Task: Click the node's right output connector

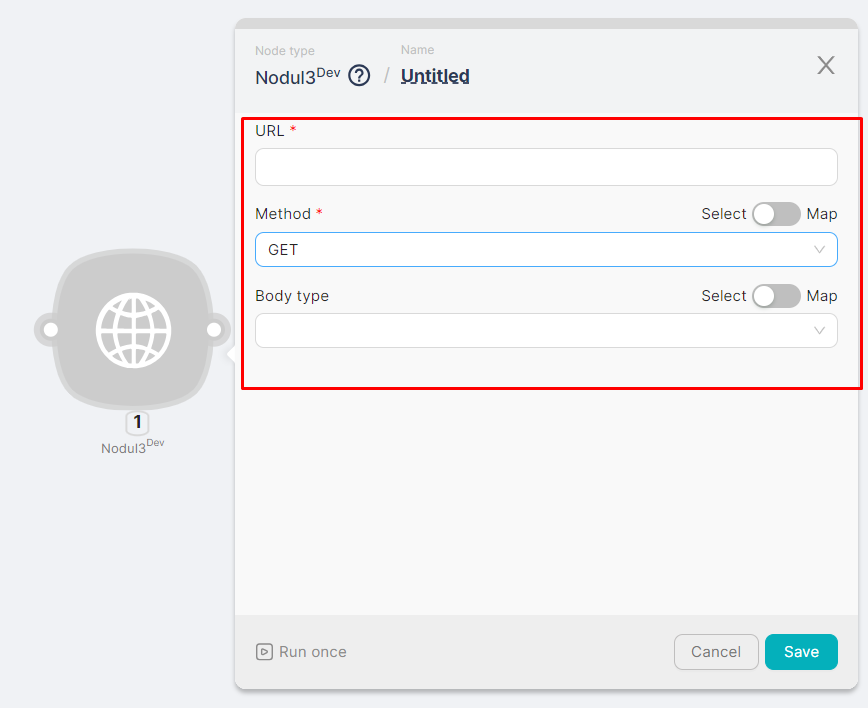Action: (214, 330)
